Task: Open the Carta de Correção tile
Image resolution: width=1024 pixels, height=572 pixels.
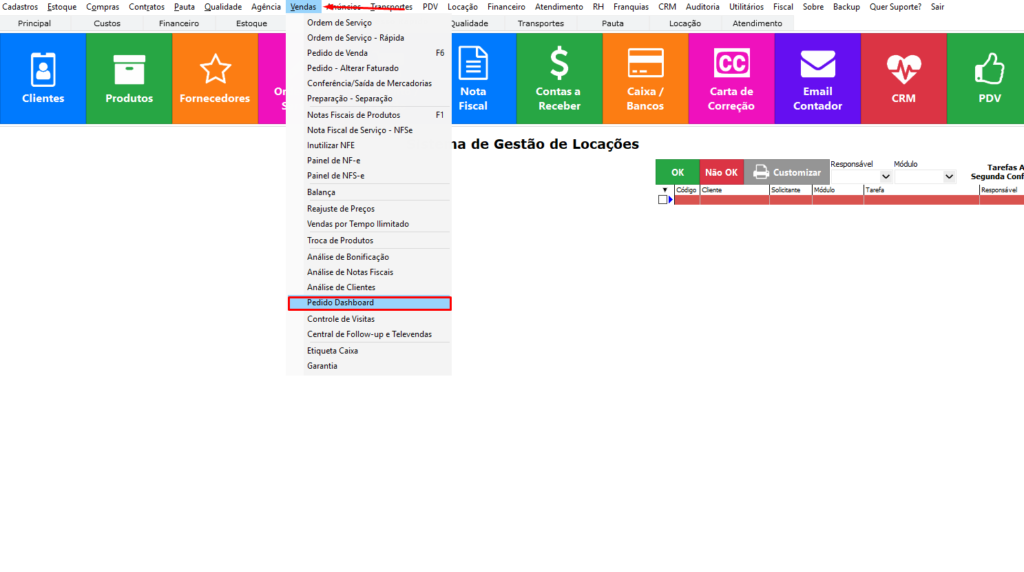Action: pos(731,78)
